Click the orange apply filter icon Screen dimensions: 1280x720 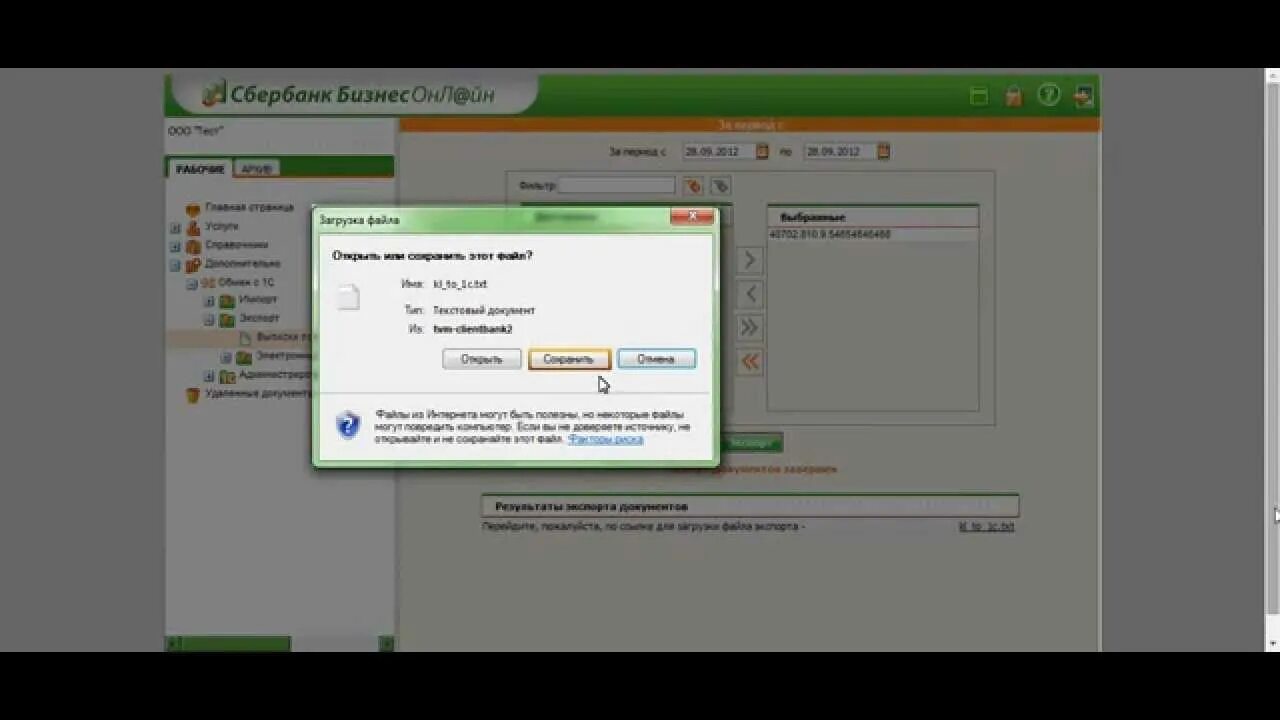693,186
